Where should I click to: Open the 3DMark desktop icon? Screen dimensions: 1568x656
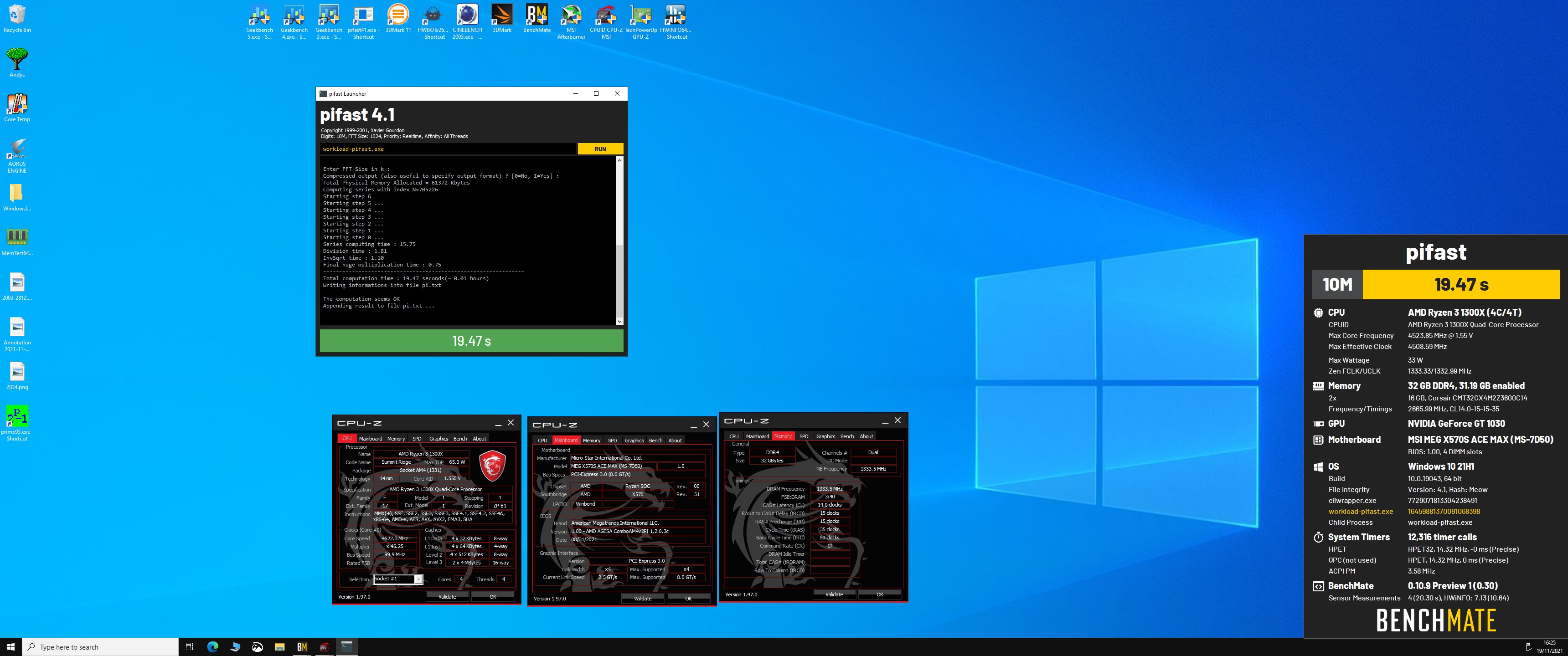point(502,18)
